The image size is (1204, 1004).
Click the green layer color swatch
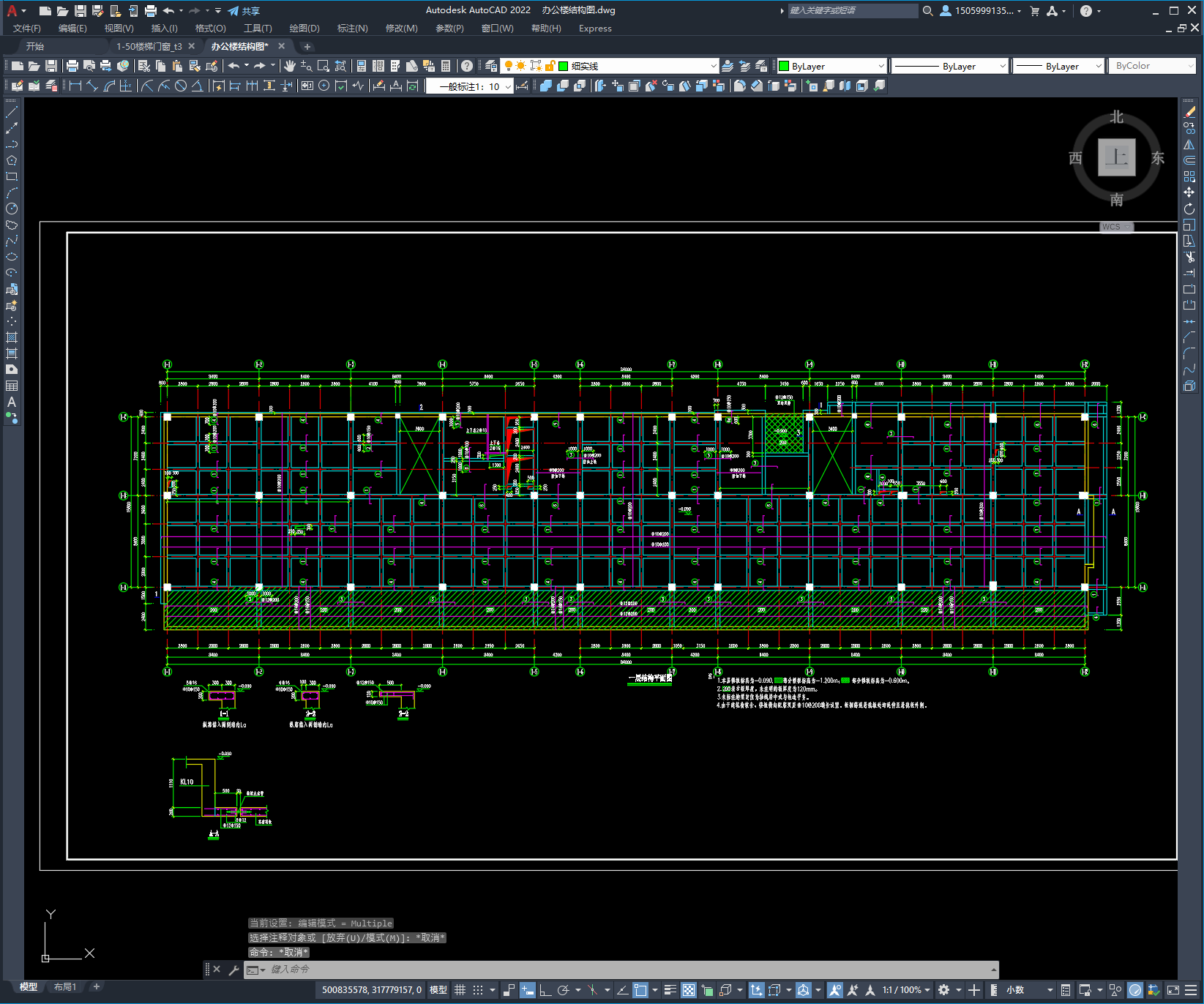point(564,66)
